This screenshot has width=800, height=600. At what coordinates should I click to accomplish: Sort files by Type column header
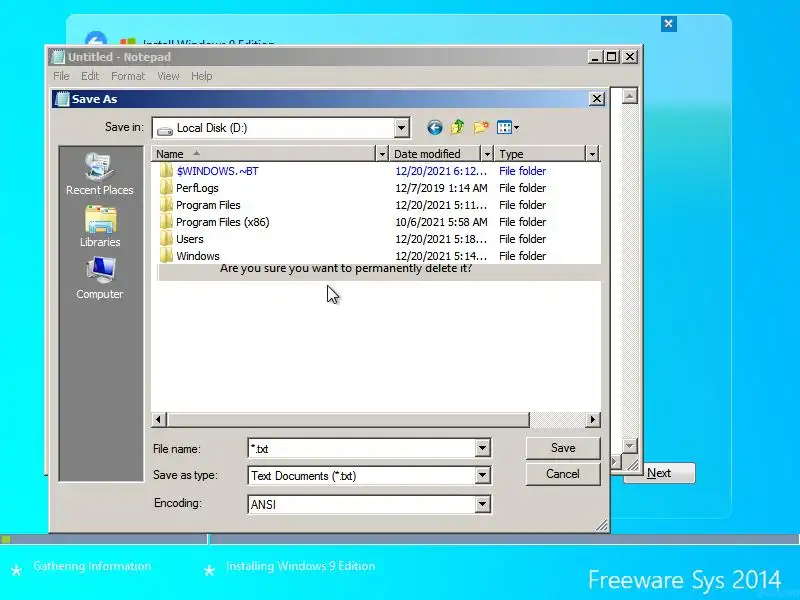click(540, 154)
